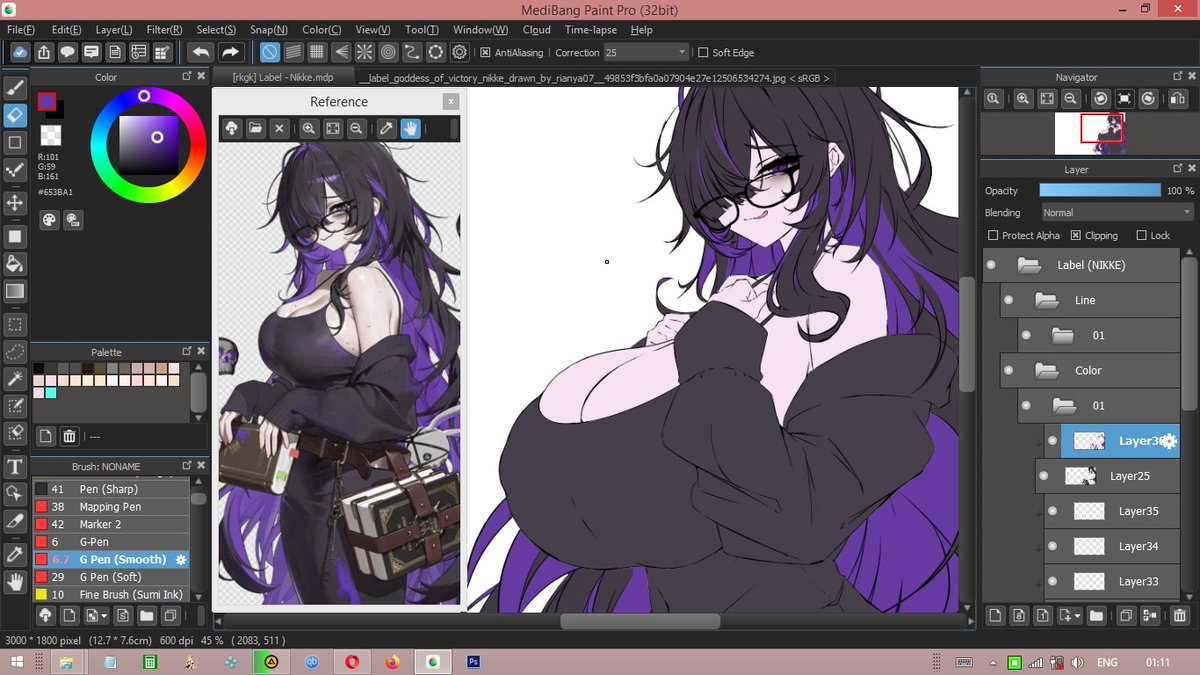Select the Eyedropper tool

(15, 551)
